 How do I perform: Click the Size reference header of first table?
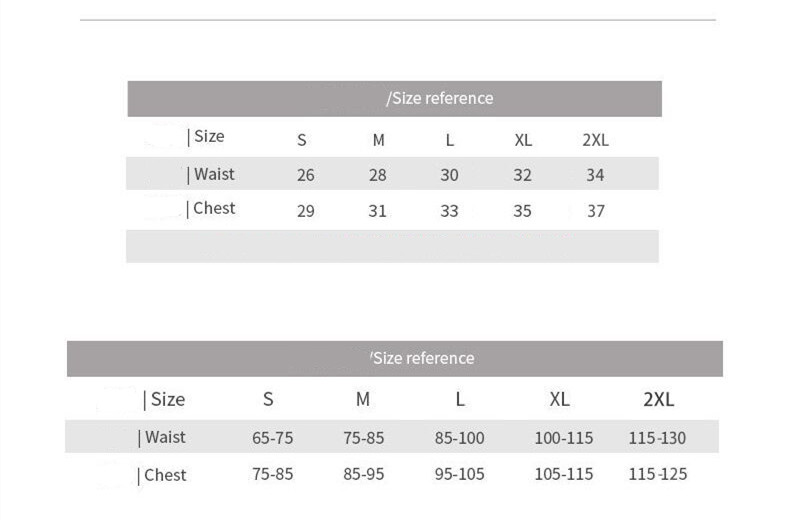pyautogui.click(x=440, y=98)
